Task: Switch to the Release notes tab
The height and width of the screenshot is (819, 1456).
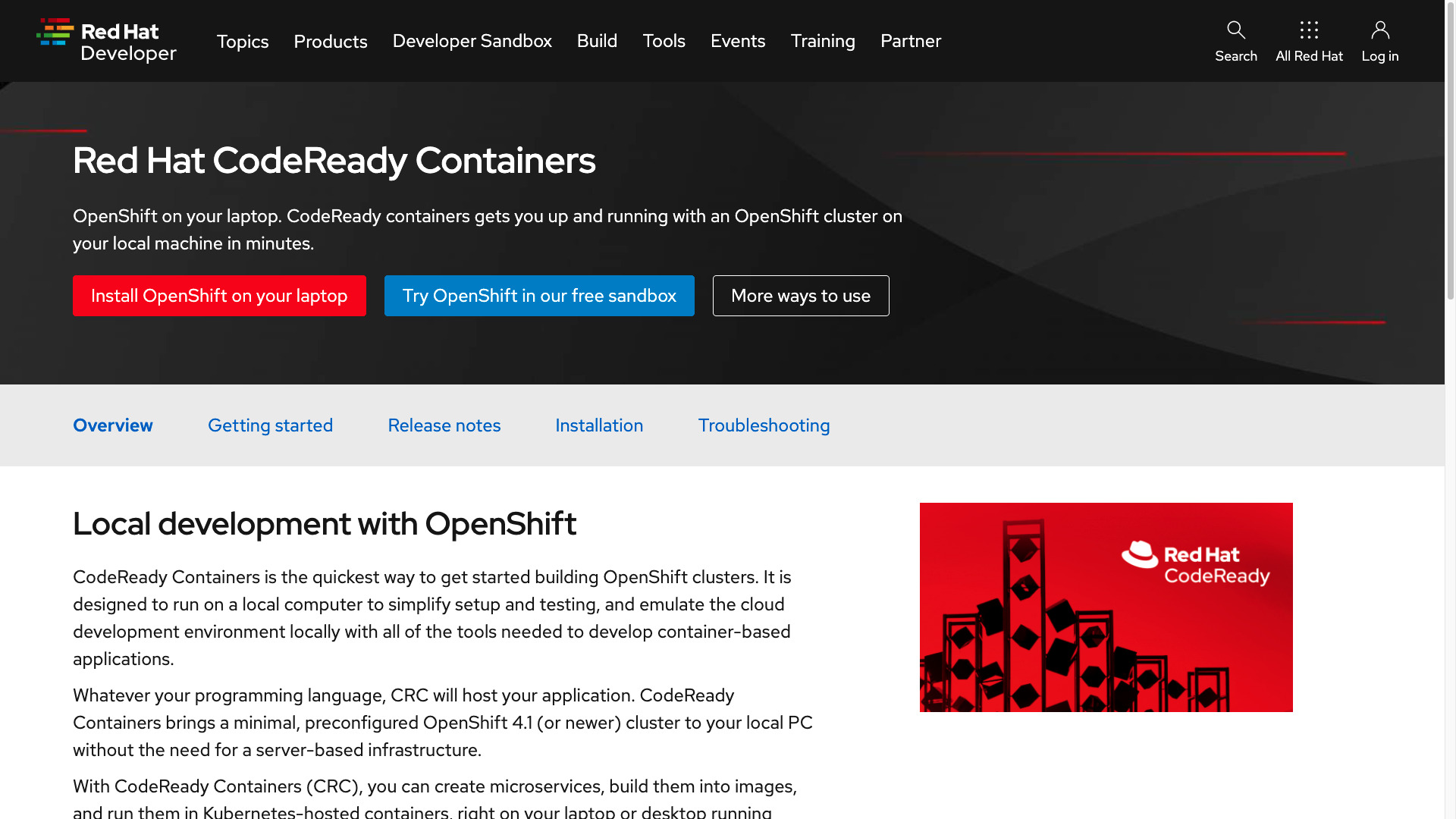Action: [444, 425]
